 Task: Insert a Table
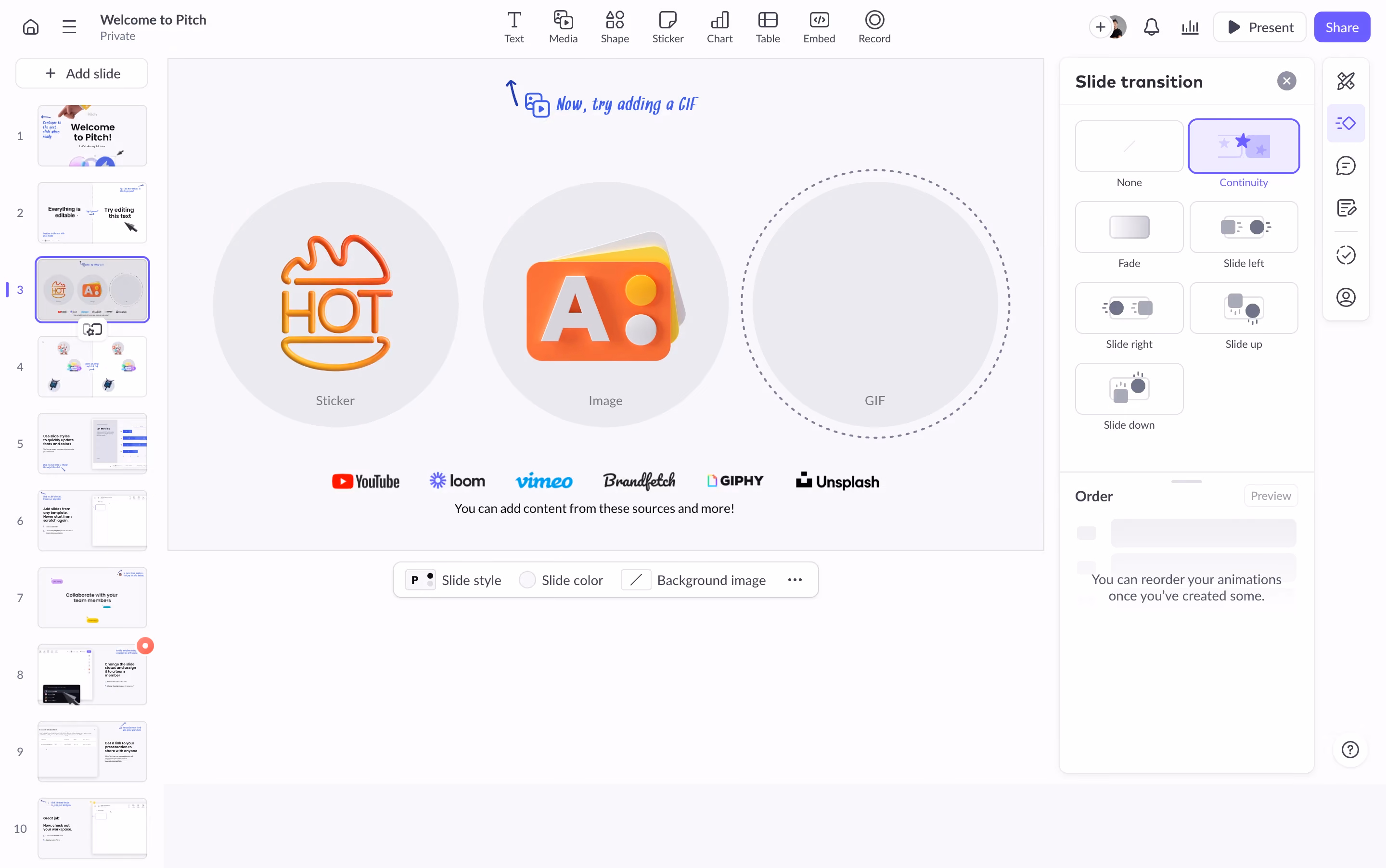click(768, 27)
